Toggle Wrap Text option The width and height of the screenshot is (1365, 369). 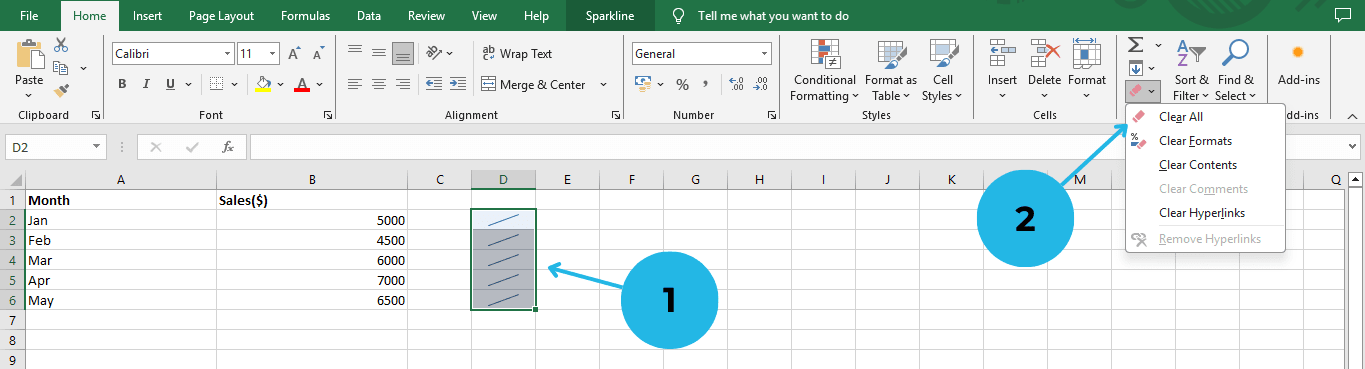(x=517, y=54)
